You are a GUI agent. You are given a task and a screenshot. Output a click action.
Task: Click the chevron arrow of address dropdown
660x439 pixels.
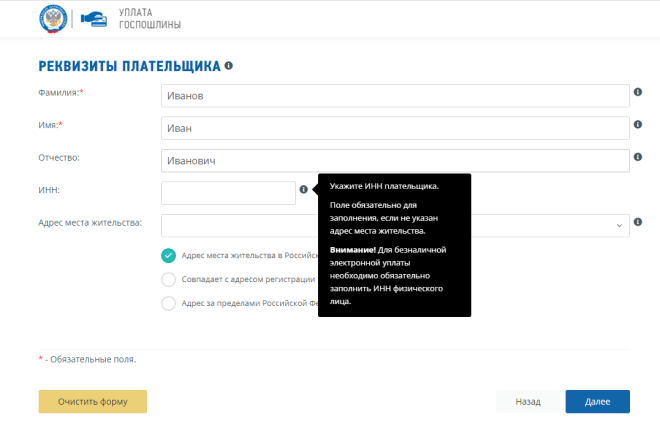coord(619,226)
